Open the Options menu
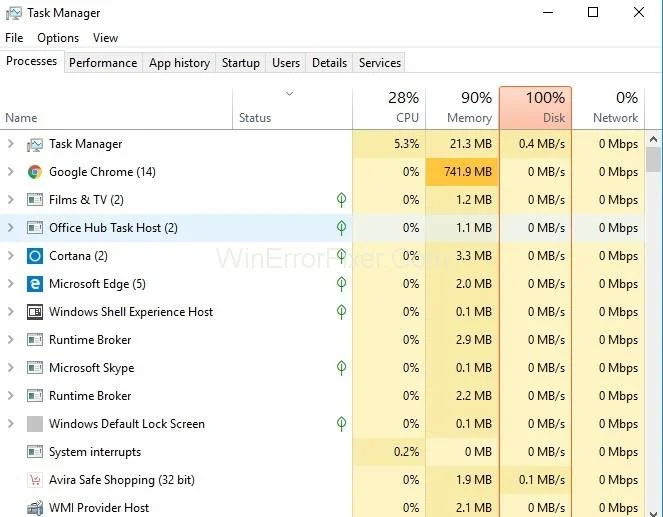 click(x=58, y=38)
